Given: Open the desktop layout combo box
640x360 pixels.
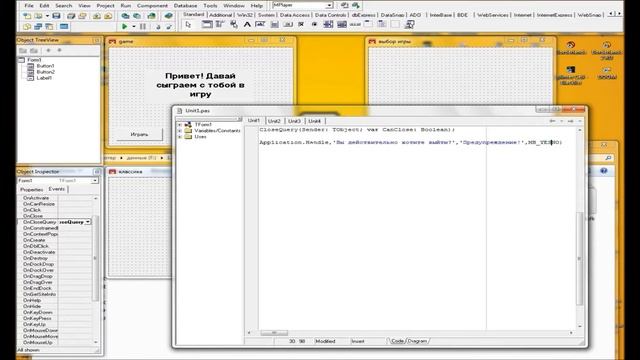Looking at the screenshot, I should click(329, 5).
